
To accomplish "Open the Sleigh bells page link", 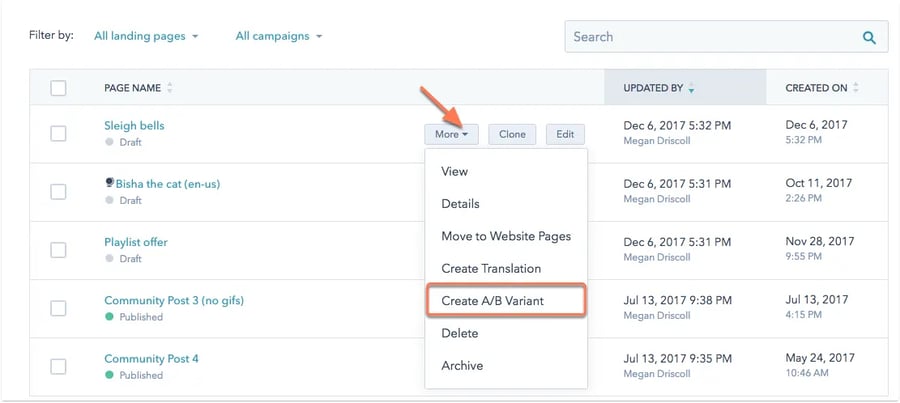I will pyautogui.click(x=134, y=125).
